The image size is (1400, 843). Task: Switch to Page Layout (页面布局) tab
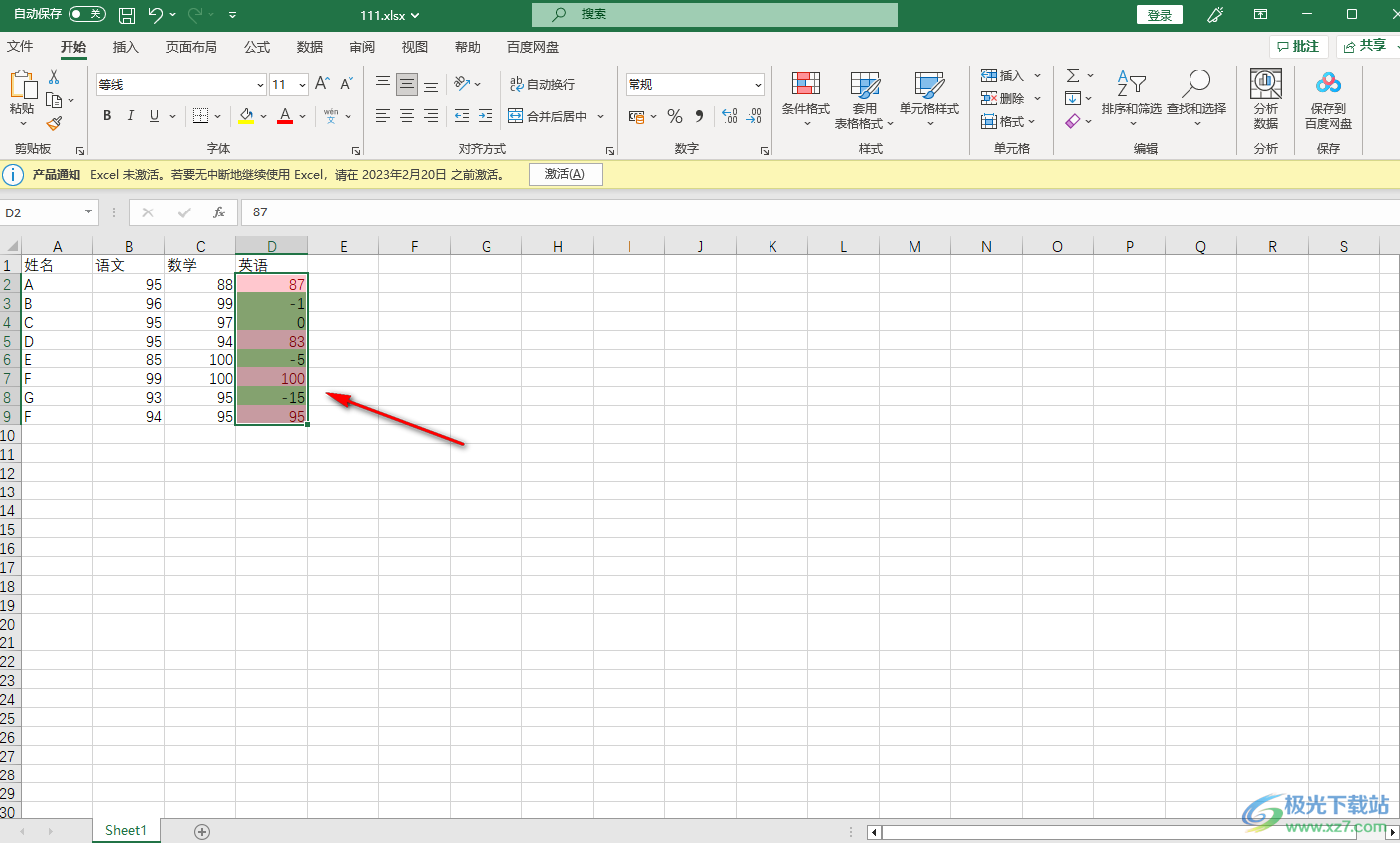coord(192,47)
